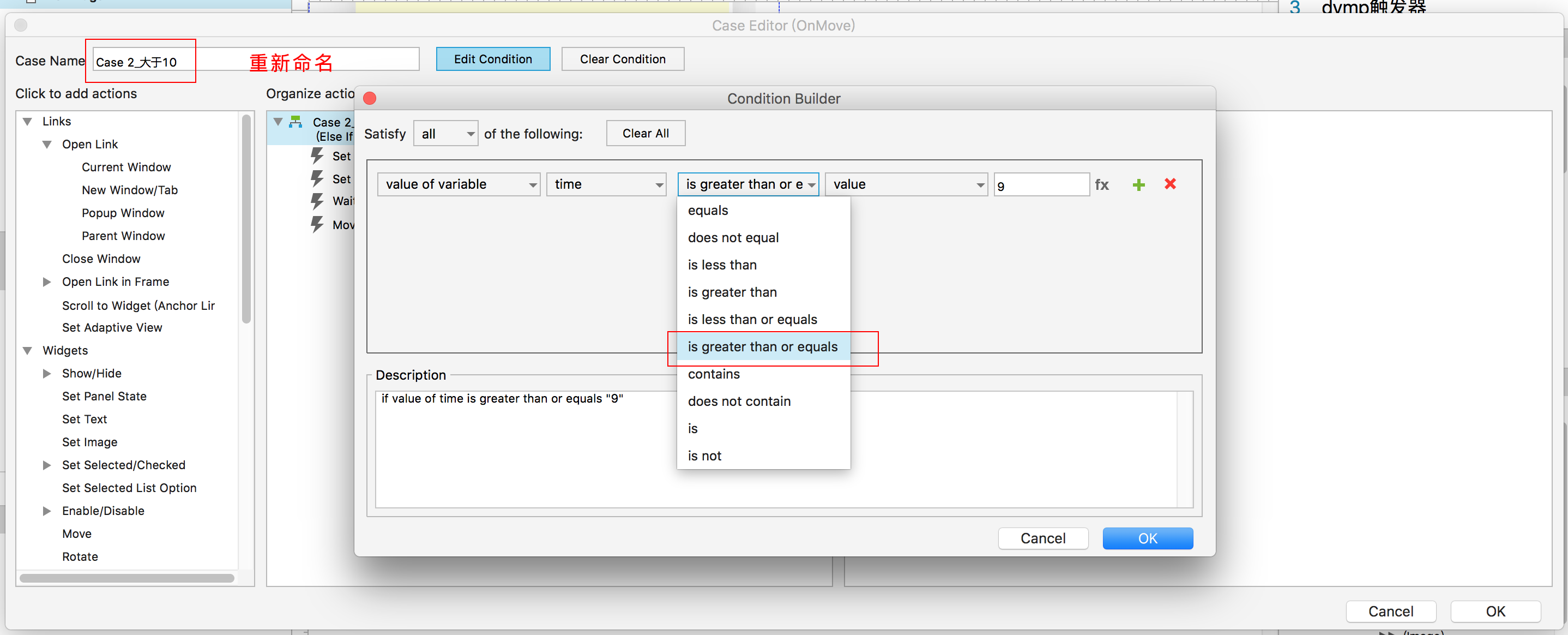The image size is (1568, 635).
Task: Select 'is greater than or equals' option
Action: (762, 347)
